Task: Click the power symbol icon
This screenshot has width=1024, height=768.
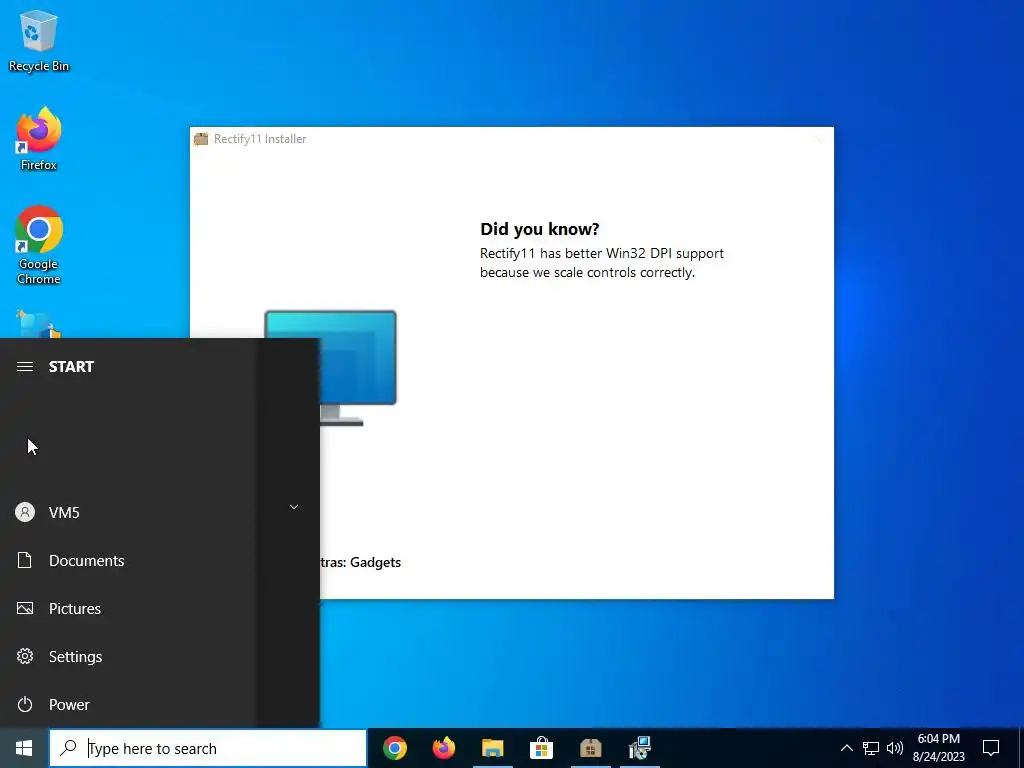Action: click(25, 704)
